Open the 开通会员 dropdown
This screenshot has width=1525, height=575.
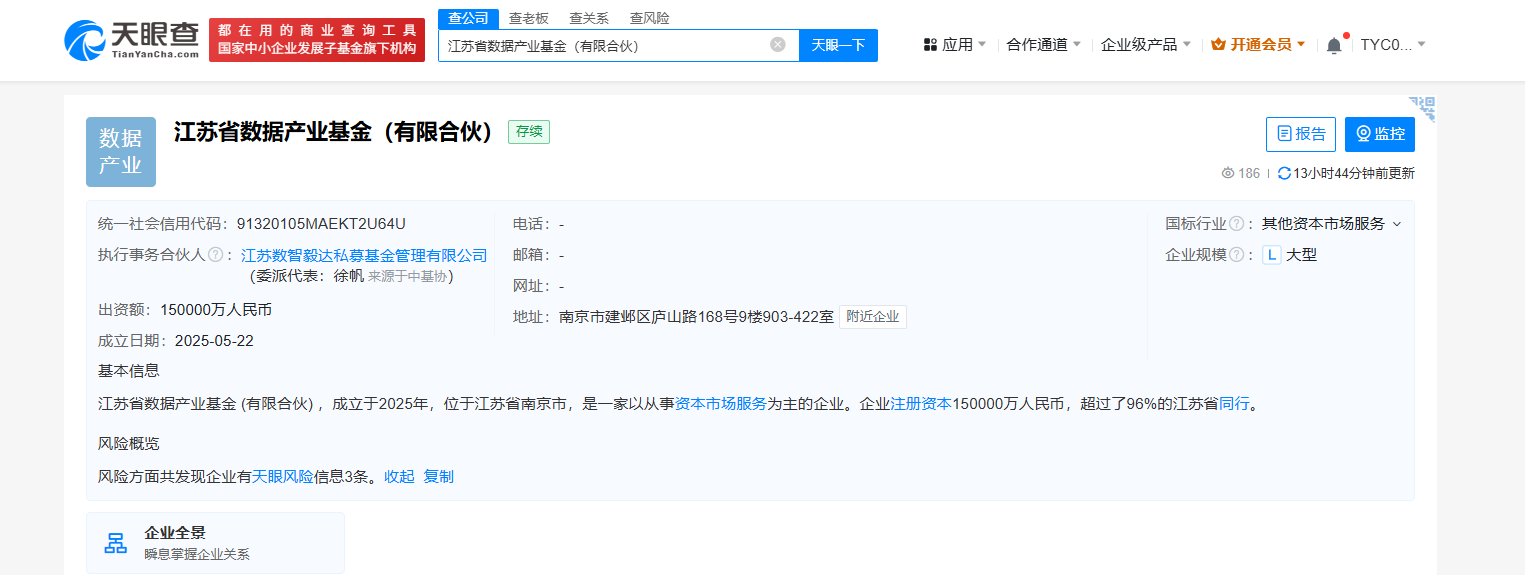pos(1301,44)
